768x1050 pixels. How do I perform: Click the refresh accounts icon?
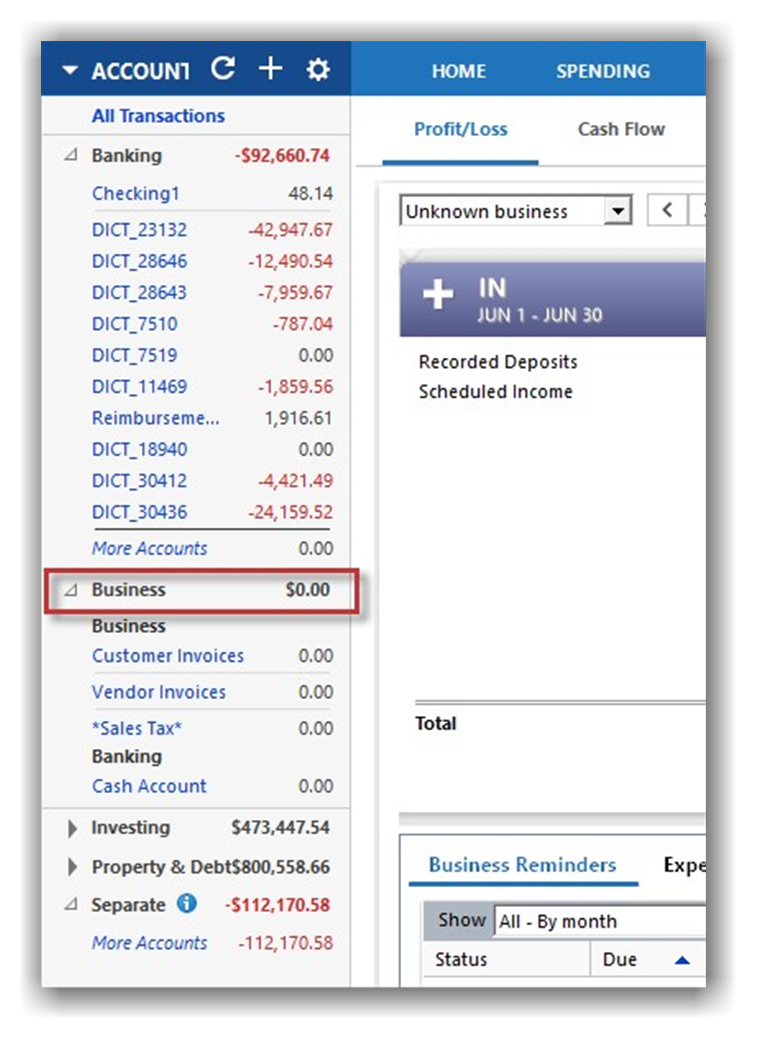tap(223, 69)
